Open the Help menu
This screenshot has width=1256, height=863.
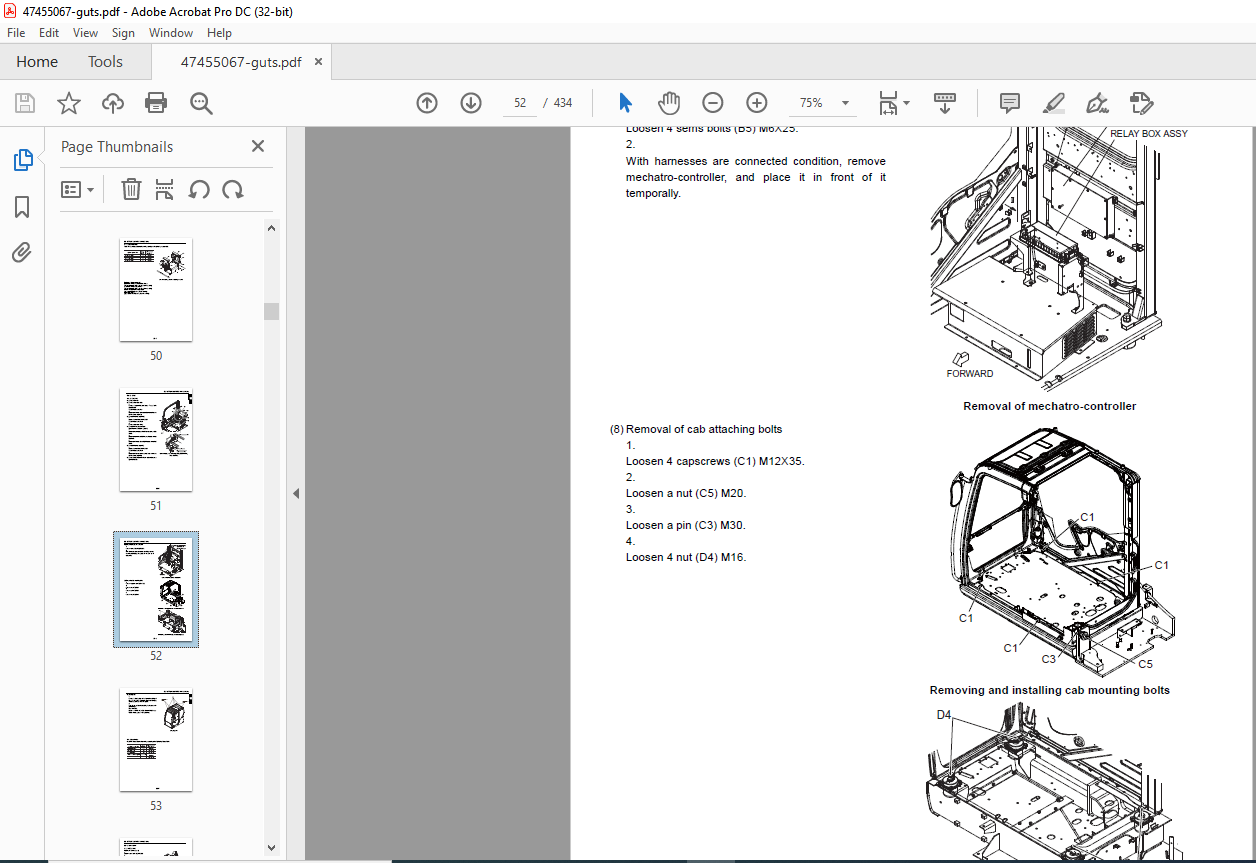coord(219,33)
